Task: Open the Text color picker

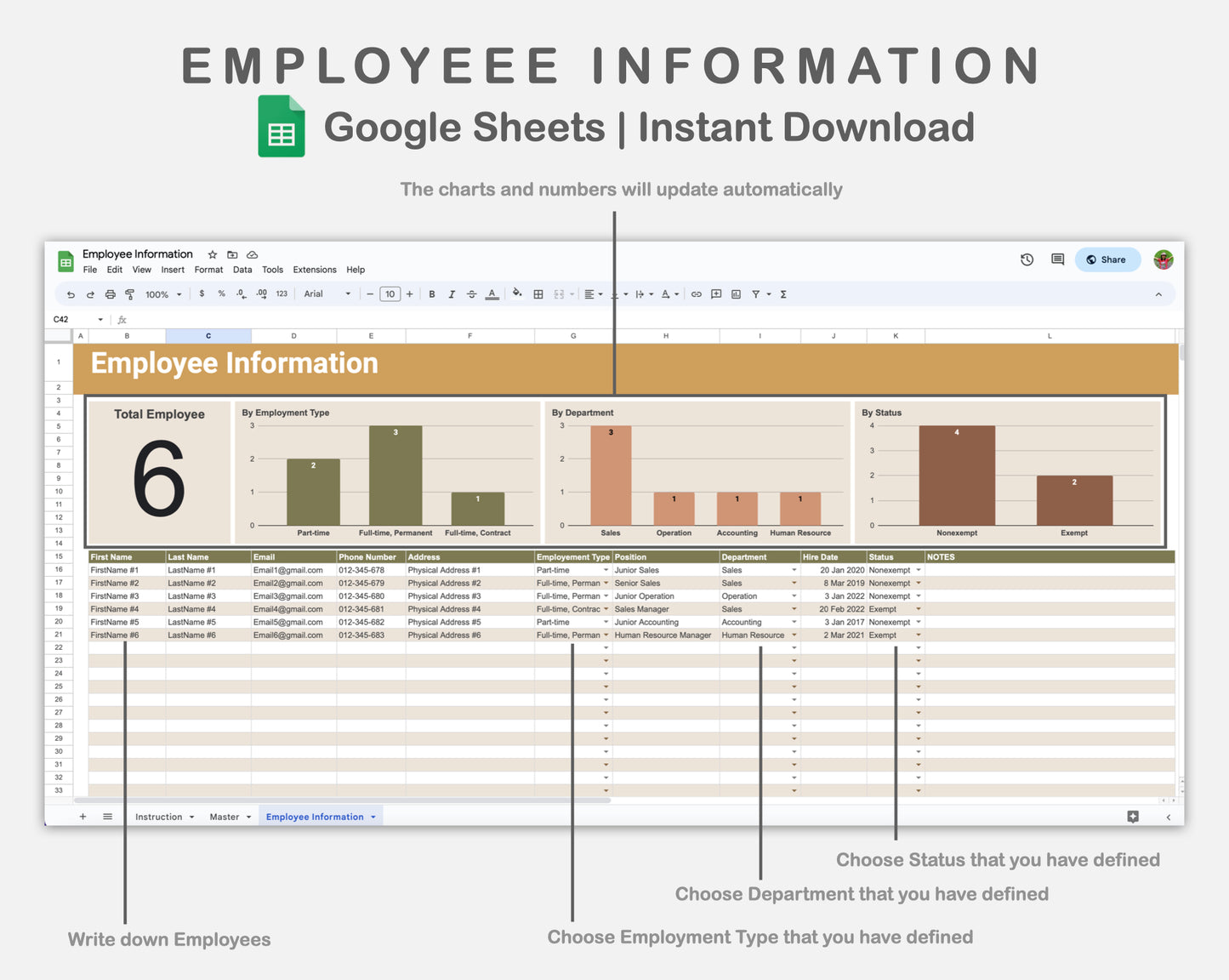Action: click(x=492, y=293)
